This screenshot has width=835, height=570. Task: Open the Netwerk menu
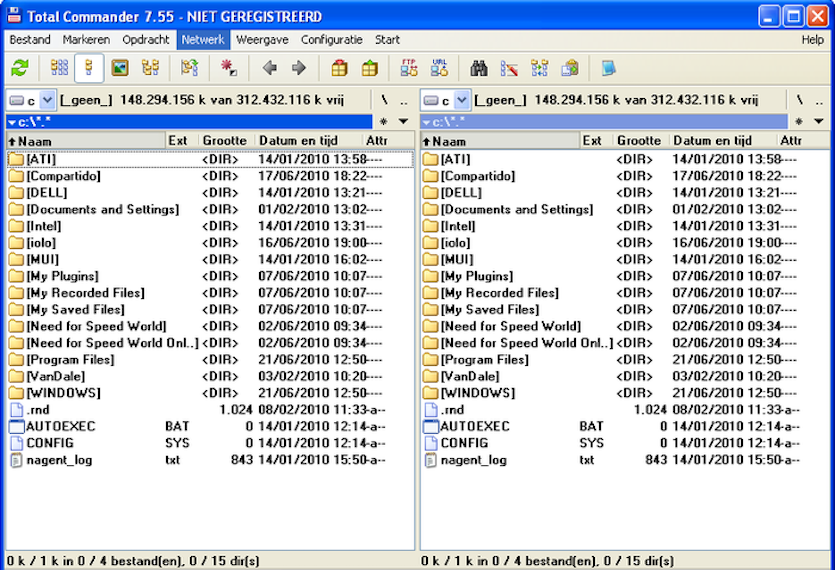(203, 40)
